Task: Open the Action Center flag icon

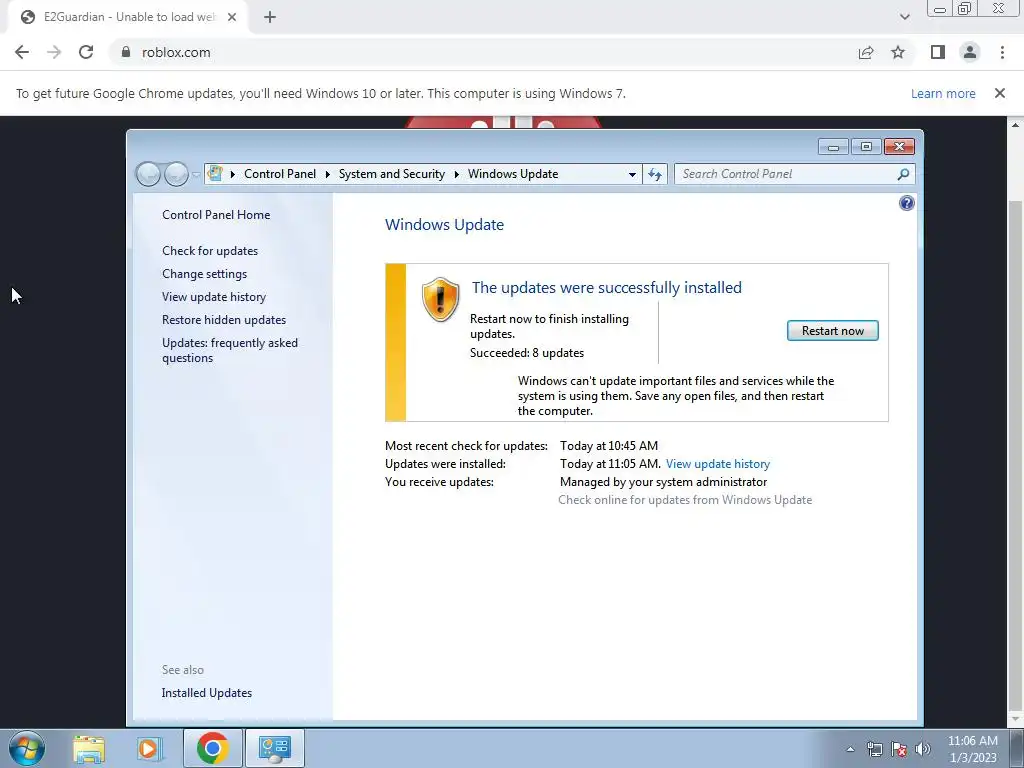Action: point(899,749)
